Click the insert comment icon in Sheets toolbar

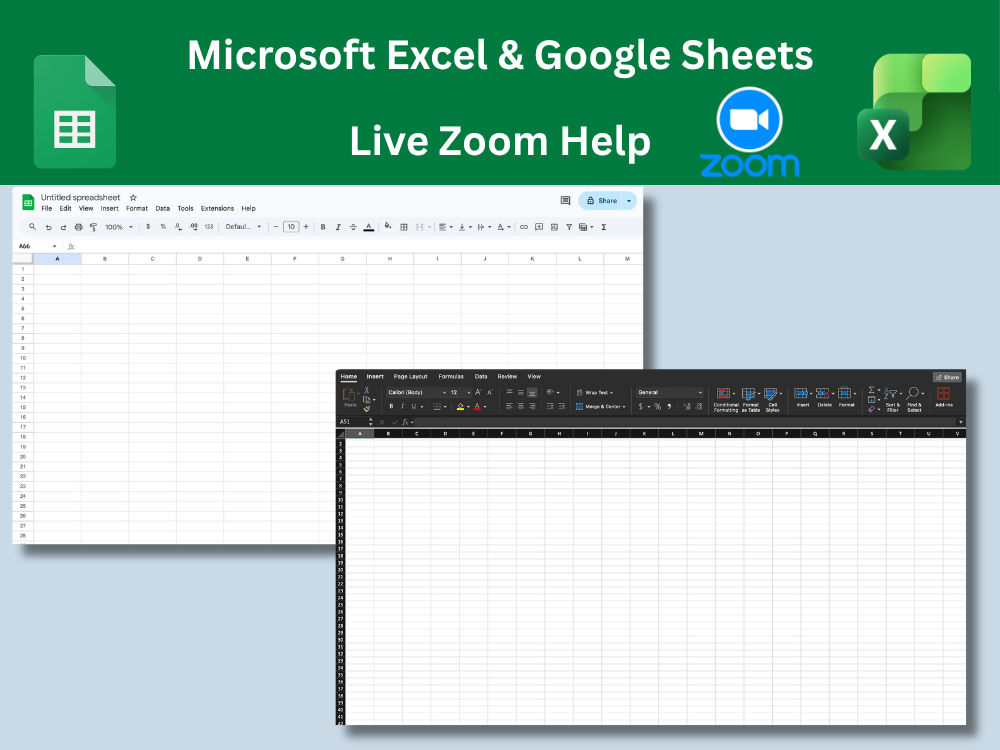pyautogui.click(x=539, y=227)
